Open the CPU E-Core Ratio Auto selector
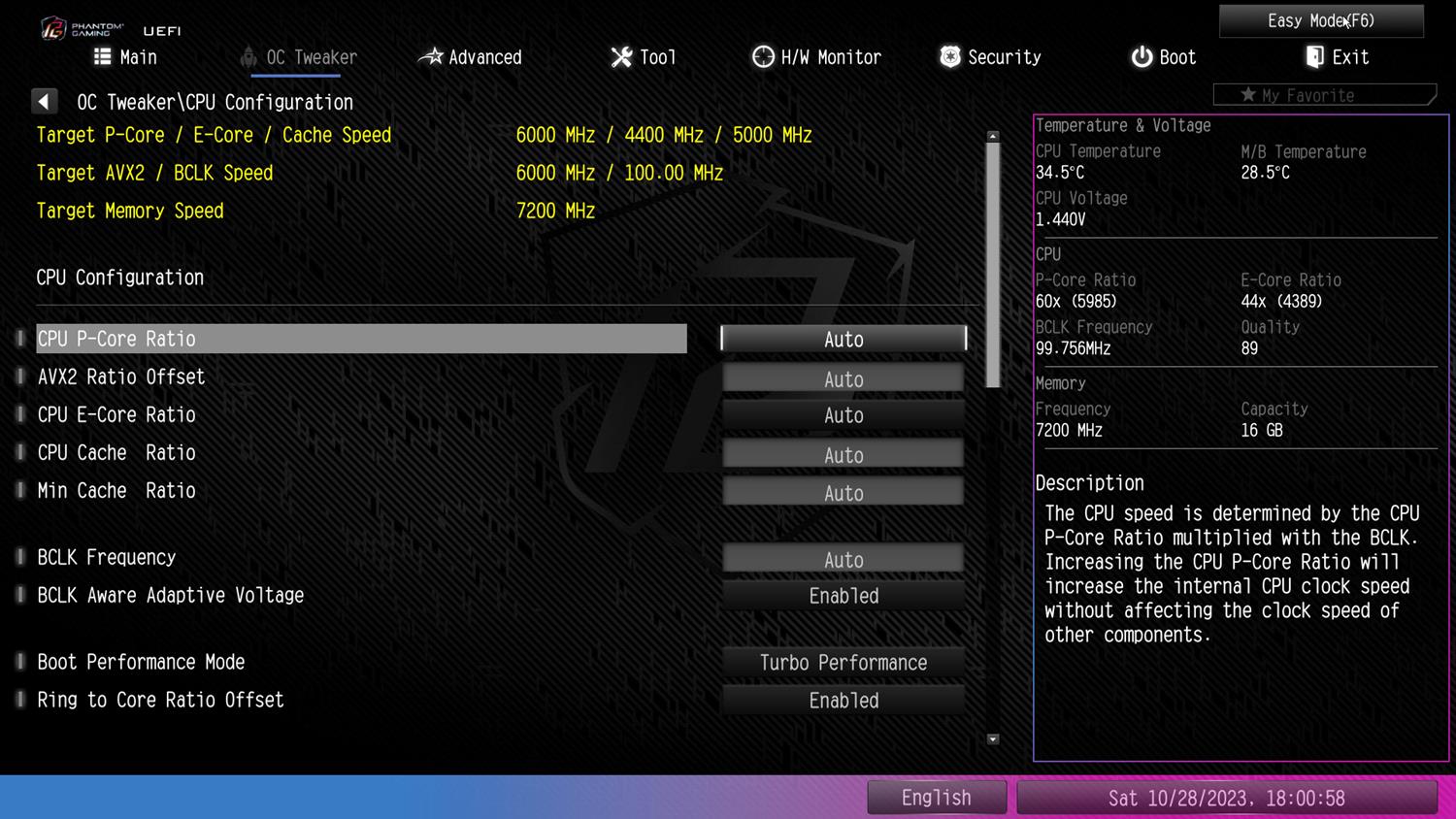The height and width of the screenshot is (819, 1456). [x=843, y=415]
